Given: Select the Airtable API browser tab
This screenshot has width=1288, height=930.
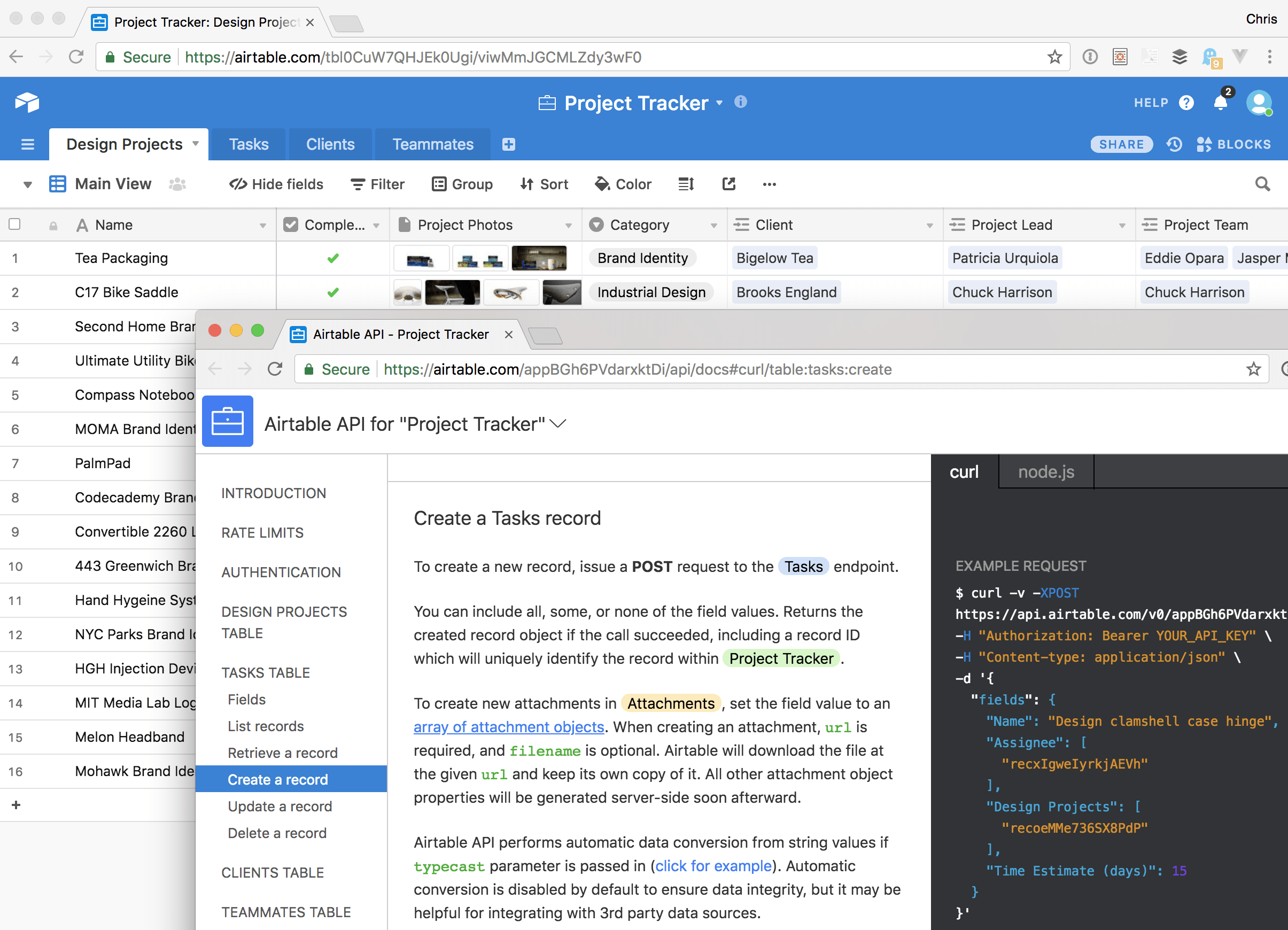Looking at the screenshot, I should tap(400, 334).
